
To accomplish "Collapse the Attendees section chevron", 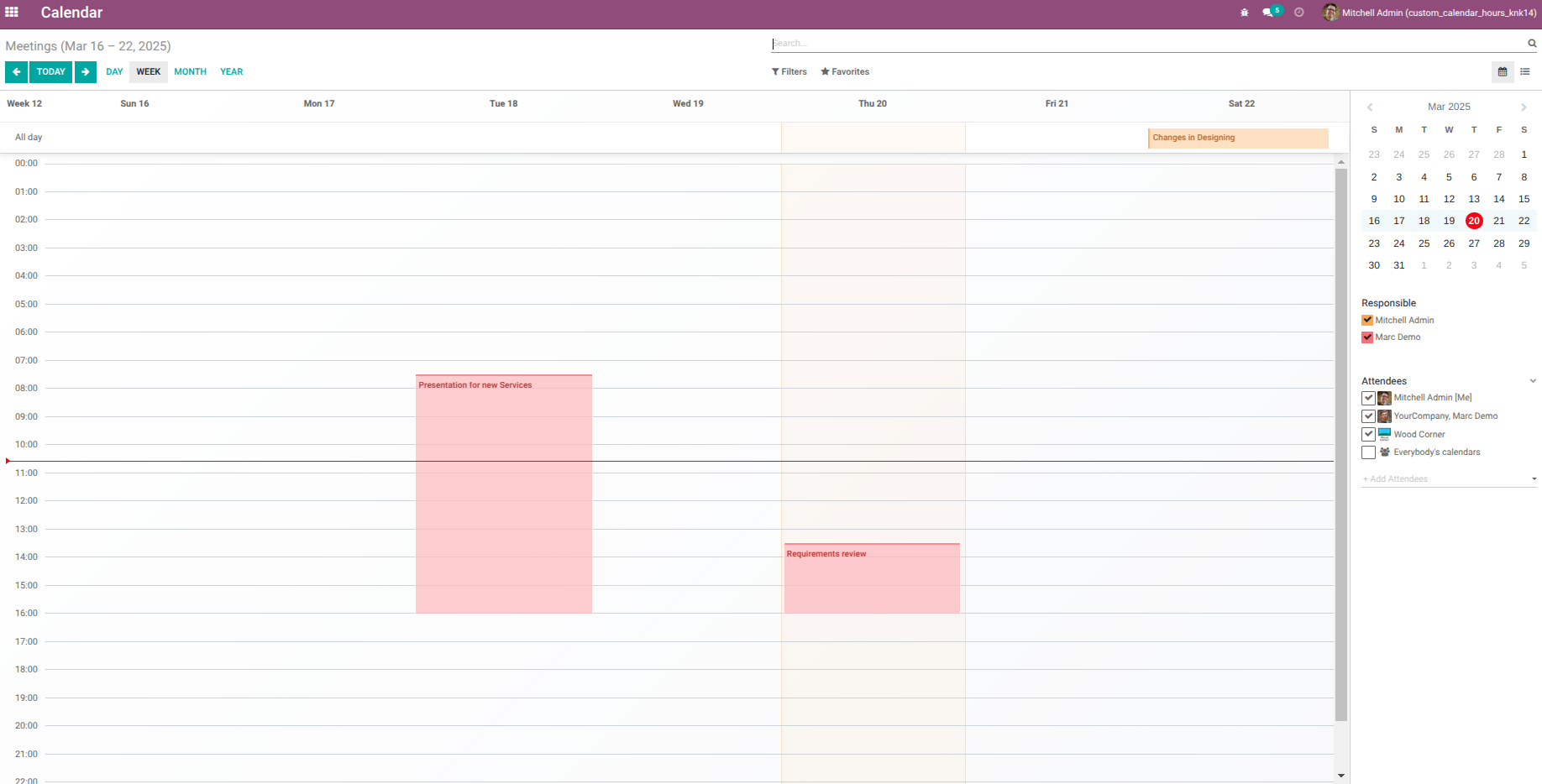I will pos(1533,381).
